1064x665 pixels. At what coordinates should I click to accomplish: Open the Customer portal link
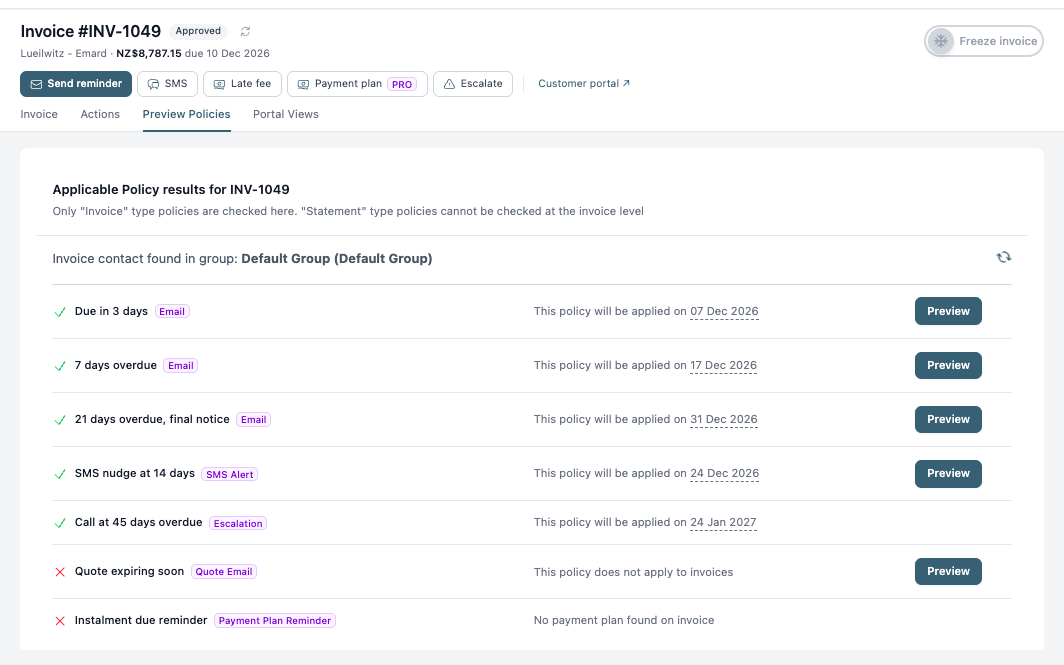click(584, 83)
